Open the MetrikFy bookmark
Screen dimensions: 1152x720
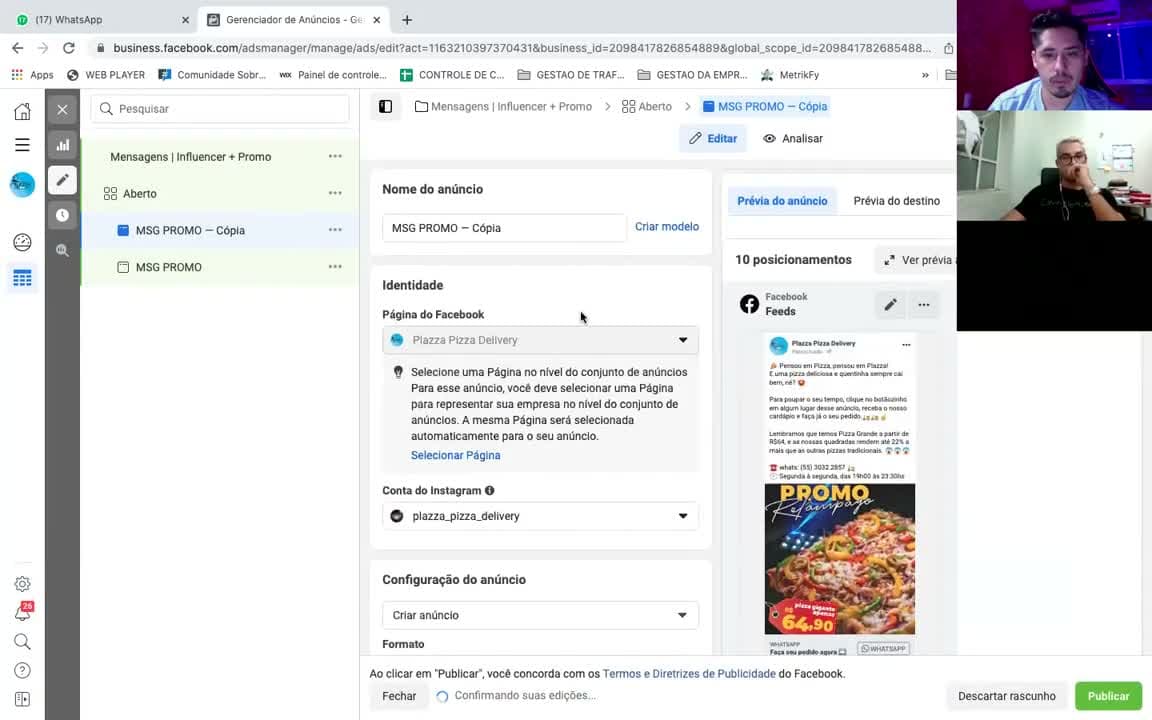[x=791, y=75]
